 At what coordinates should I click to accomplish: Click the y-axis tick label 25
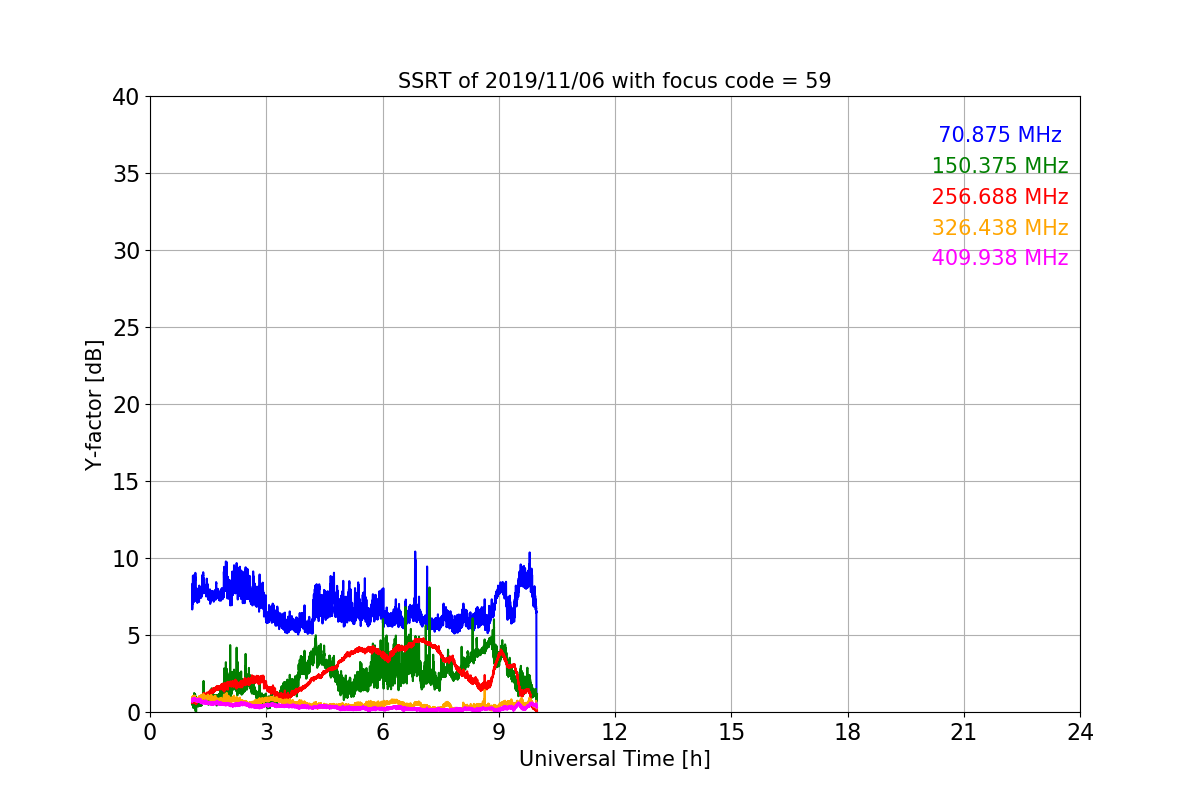125,328
